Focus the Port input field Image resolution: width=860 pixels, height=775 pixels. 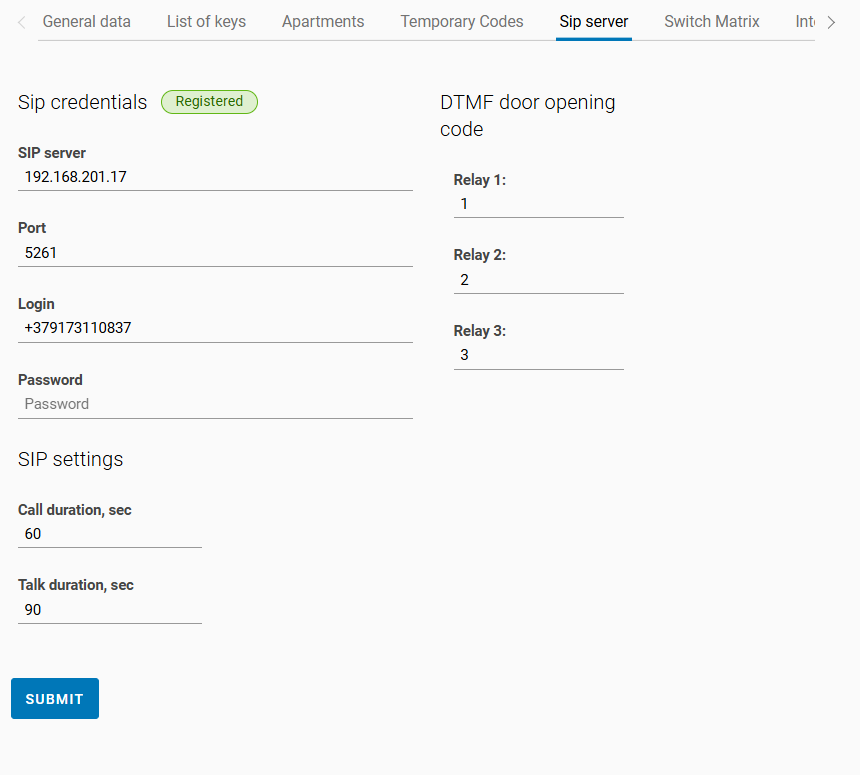(215, 253)
